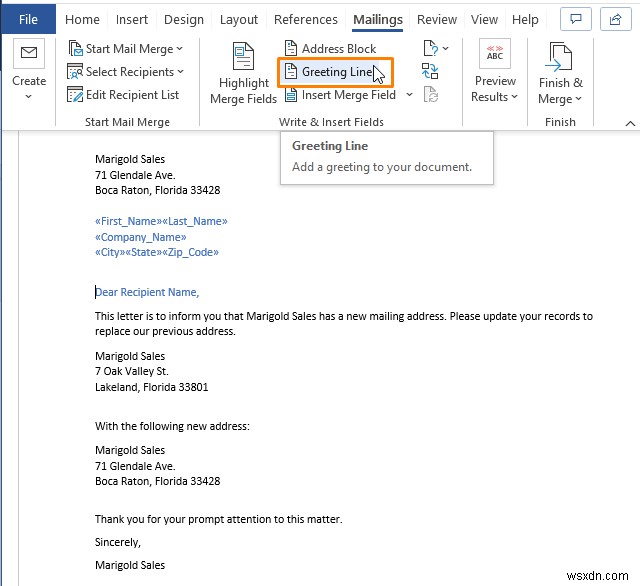The width and height of the screenshot is (640, 586).
Task: Click the «First_Name» merge field
Action: 129,221
